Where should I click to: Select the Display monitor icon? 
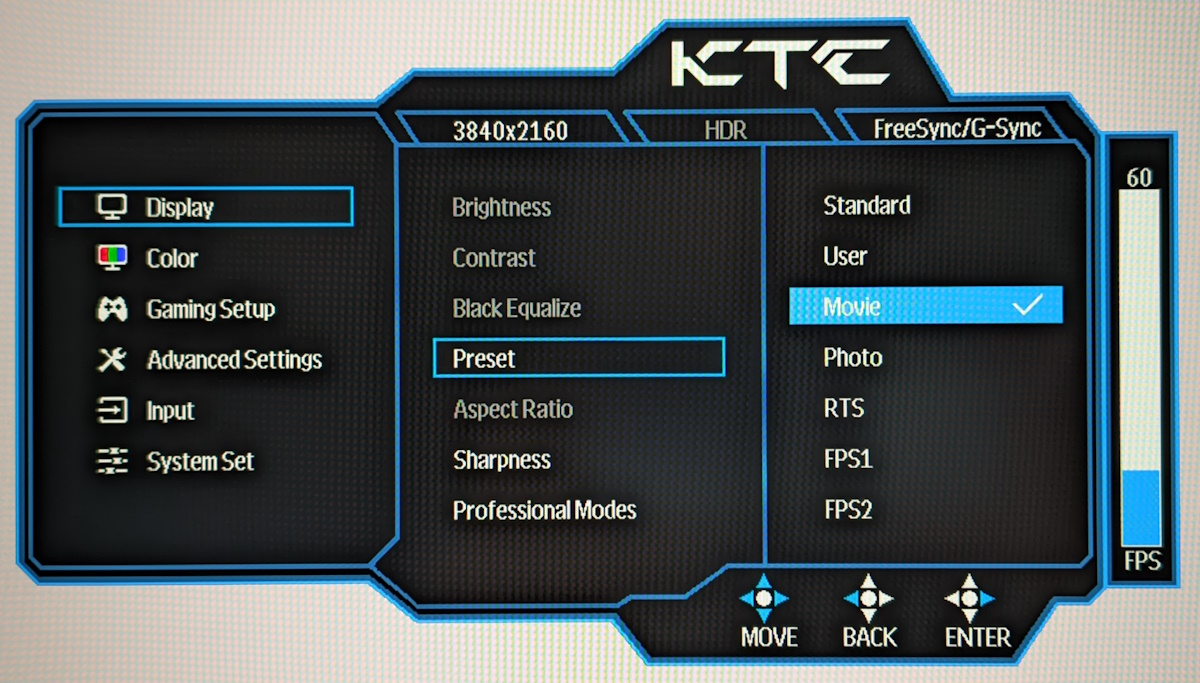pos(111,207)
